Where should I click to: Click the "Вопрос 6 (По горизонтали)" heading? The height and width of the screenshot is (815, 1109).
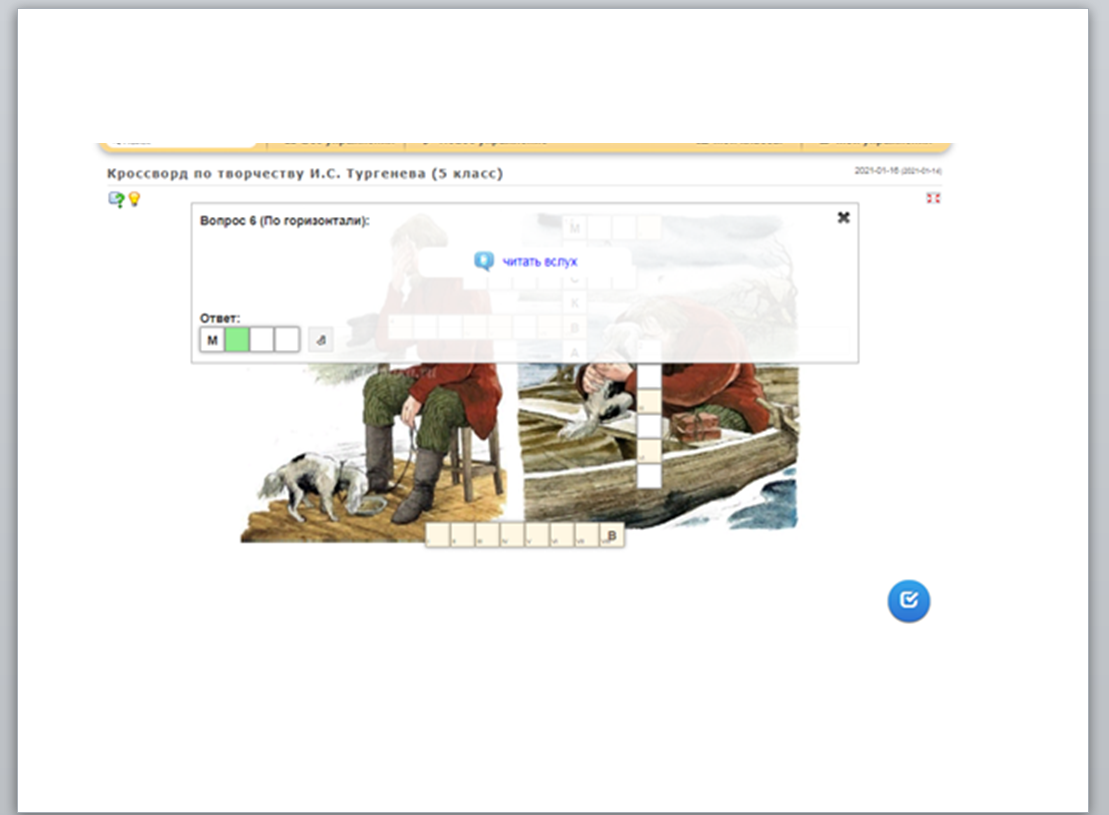(x=284, y=220)
